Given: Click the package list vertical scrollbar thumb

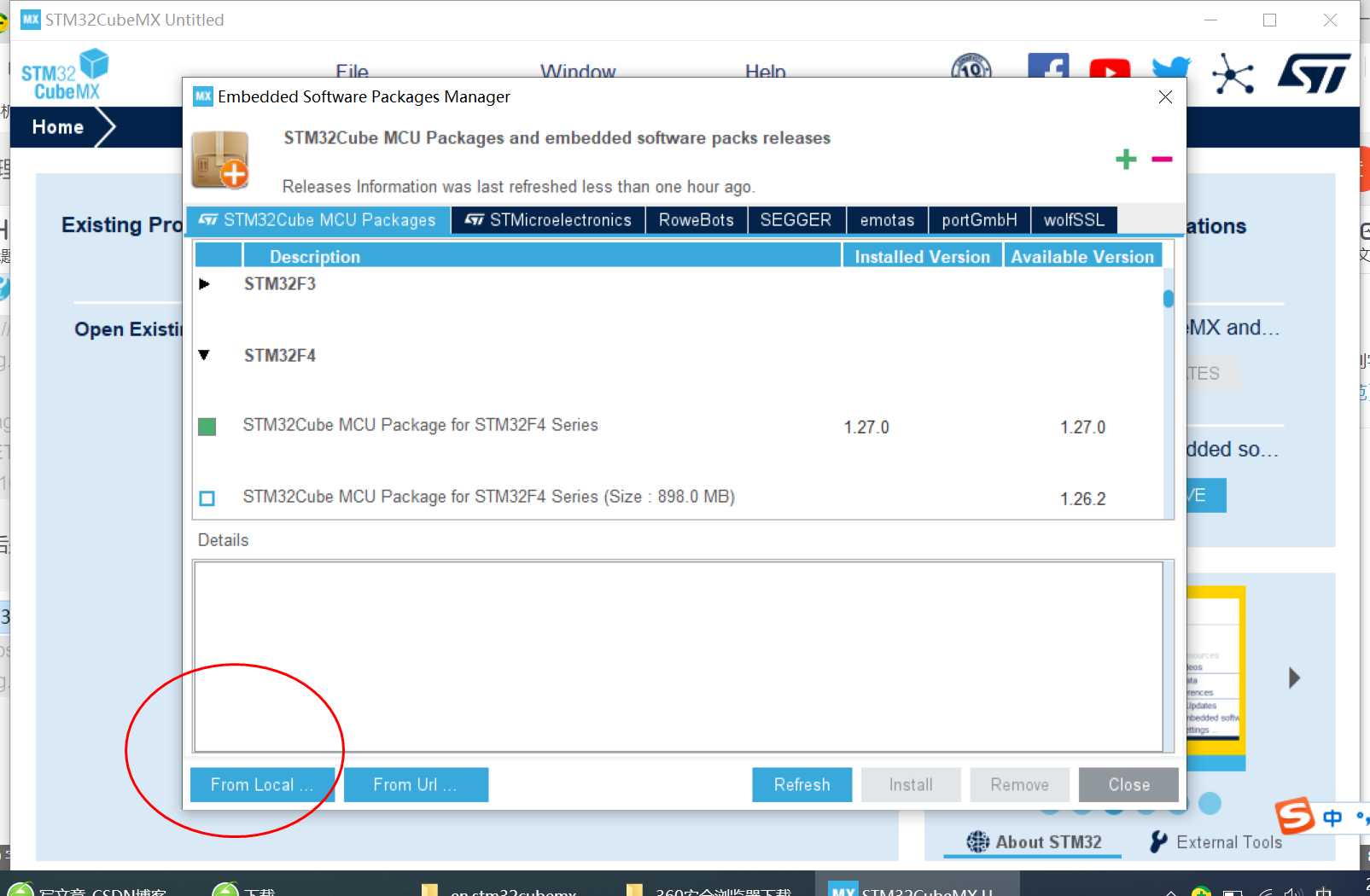Looking at the screenshot, I should tap(1169, 299).
